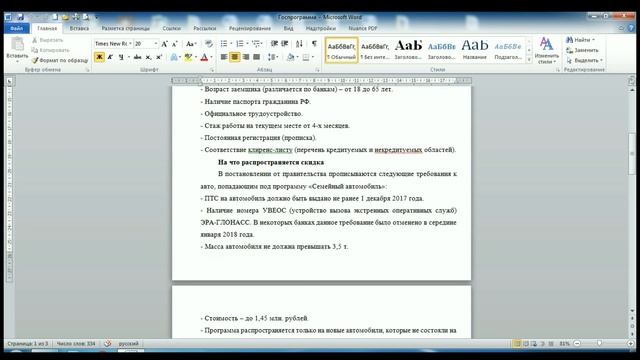Open the line spacing dropdown
Screen dimensions: 640x360
(273, 57)
